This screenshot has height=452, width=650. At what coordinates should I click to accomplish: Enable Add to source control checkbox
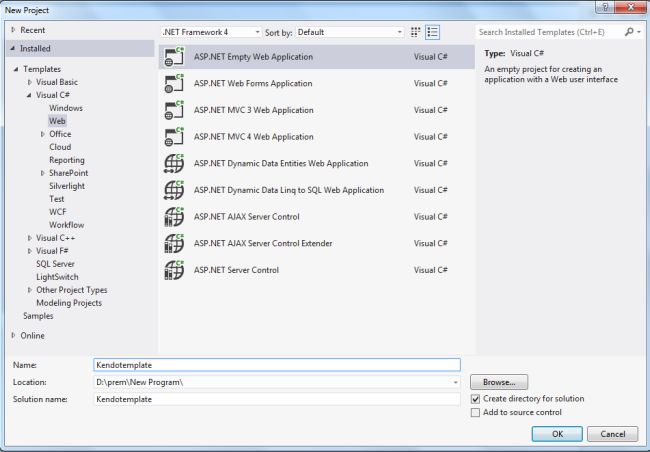point(475,413)
